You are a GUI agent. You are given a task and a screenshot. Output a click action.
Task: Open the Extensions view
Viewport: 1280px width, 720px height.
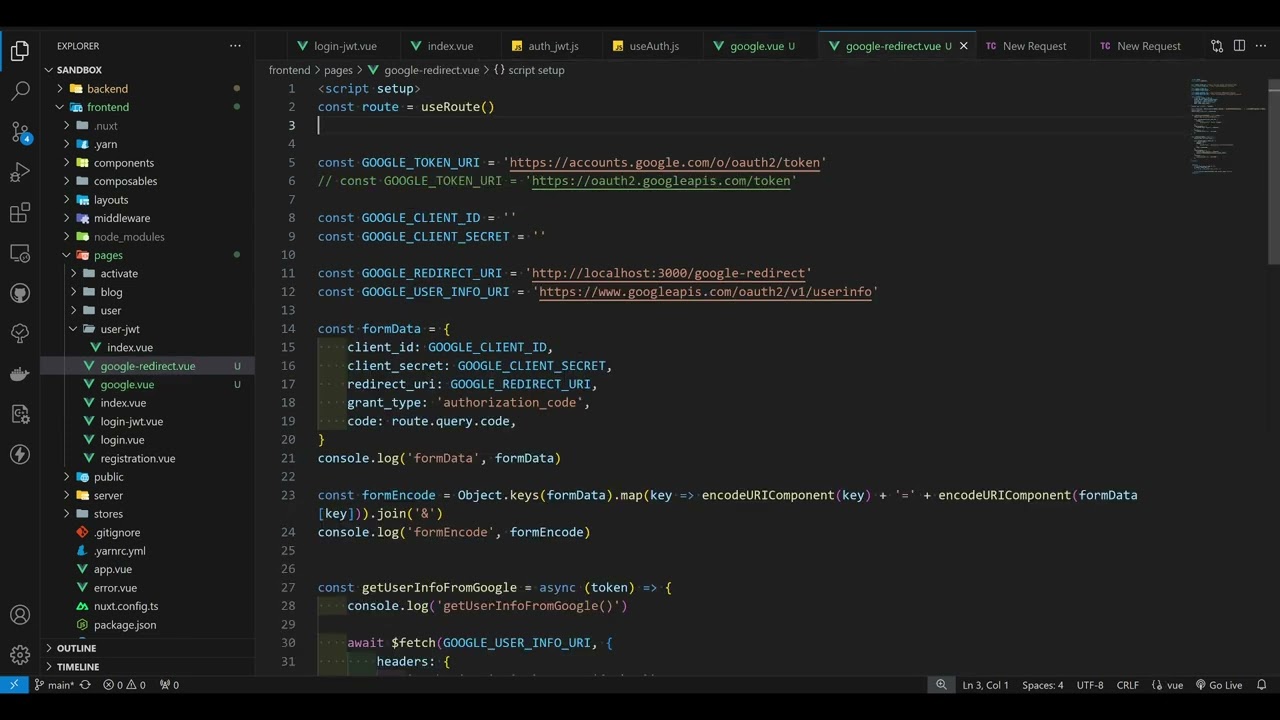coord(20,212)
